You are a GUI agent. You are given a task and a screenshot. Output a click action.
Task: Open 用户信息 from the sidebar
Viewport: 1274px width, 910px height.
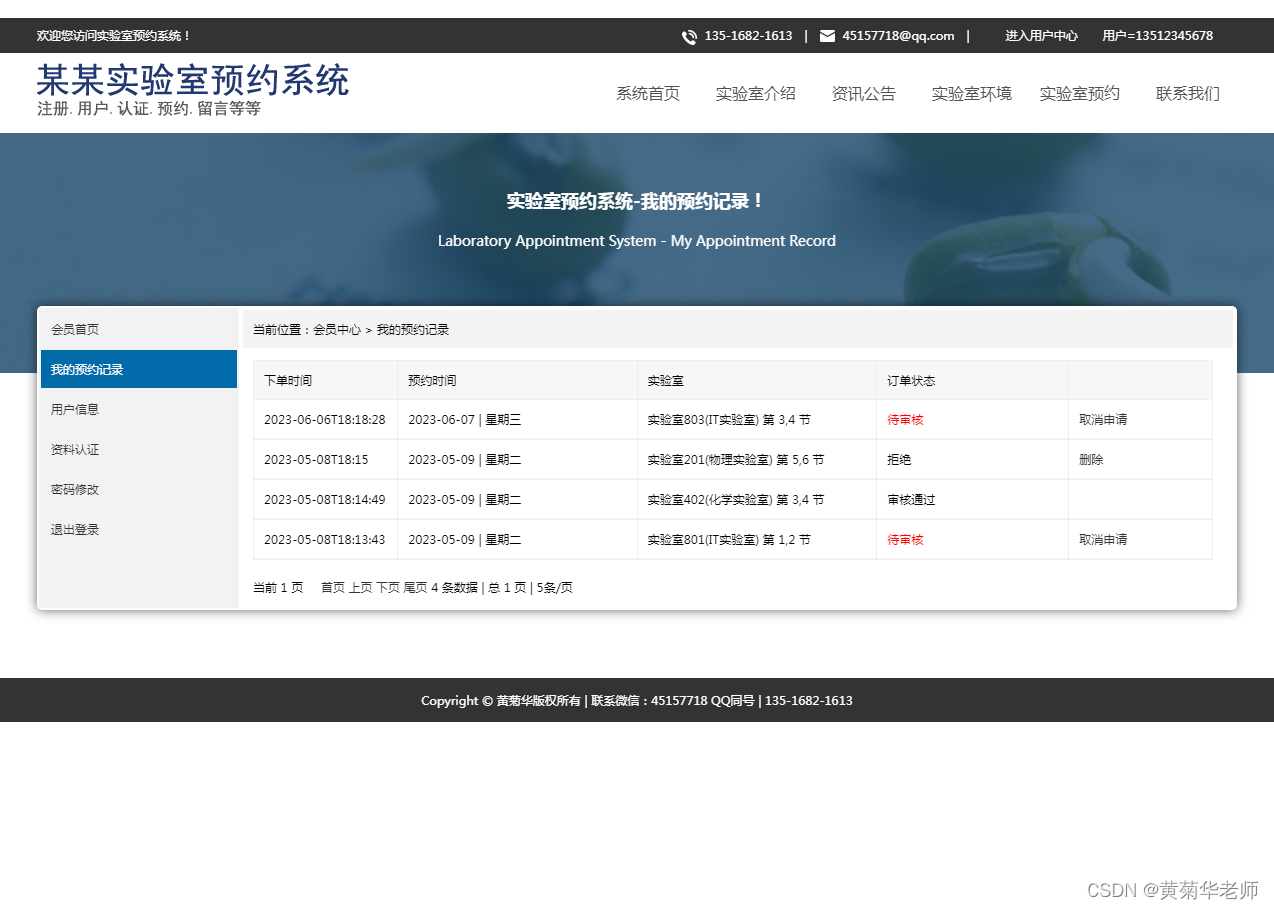click(x=74, y=409)
